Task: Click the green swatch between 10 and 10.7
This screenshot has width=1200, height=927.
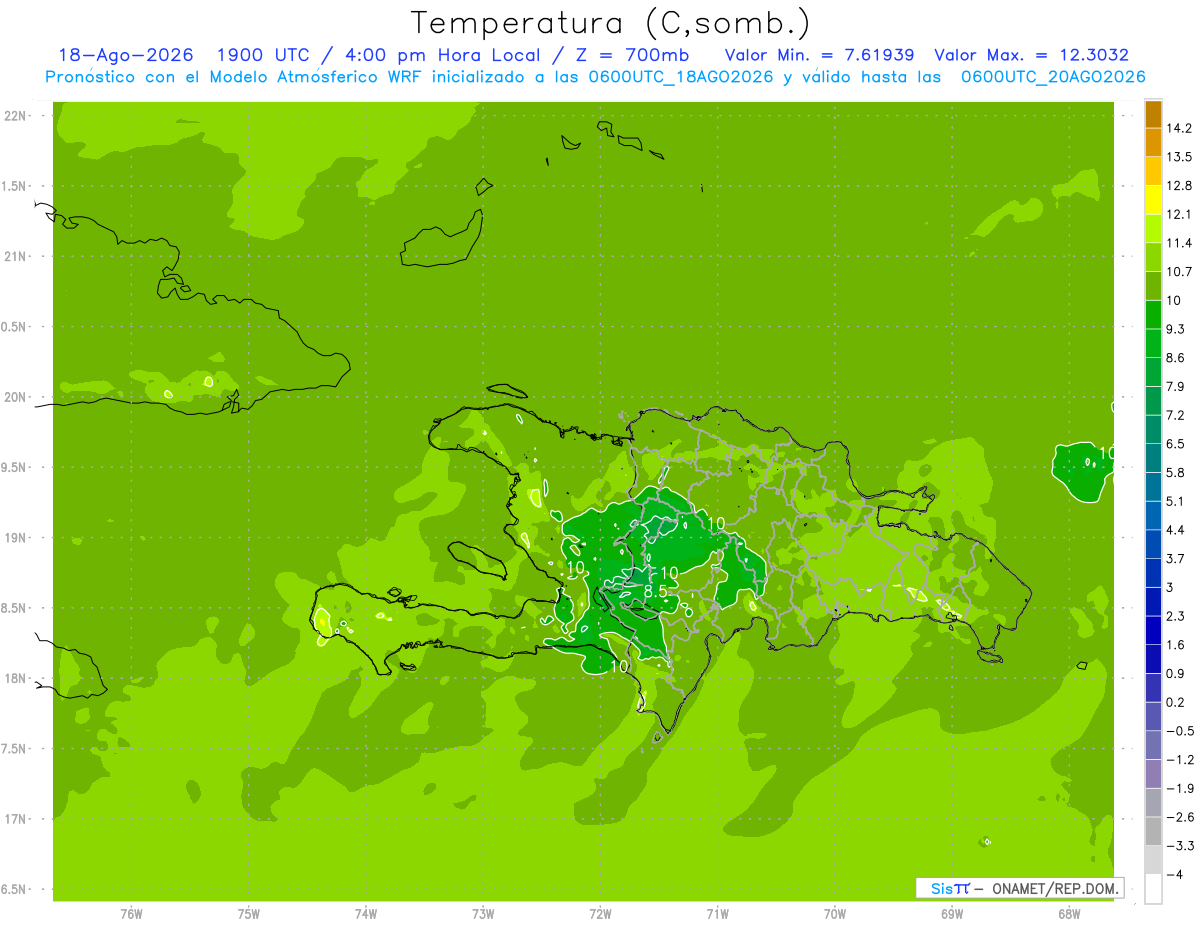Action: point(1153,286)
